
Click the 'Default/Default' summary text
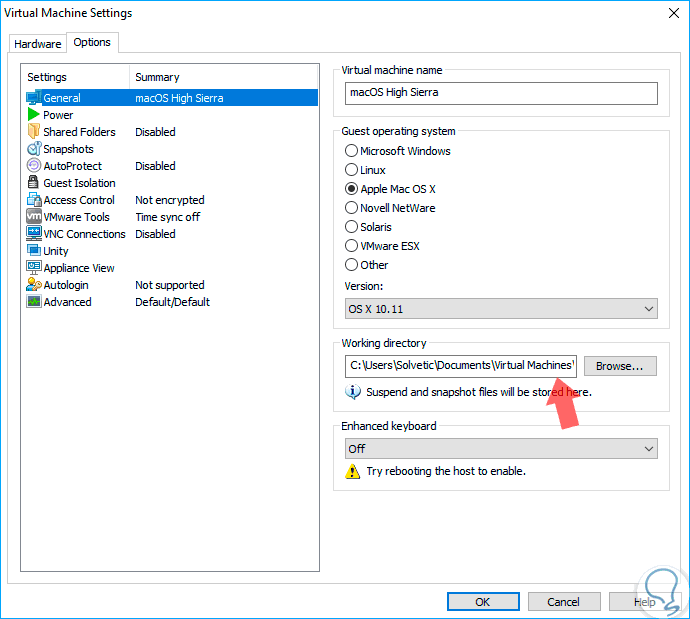[x=172, y=302]
